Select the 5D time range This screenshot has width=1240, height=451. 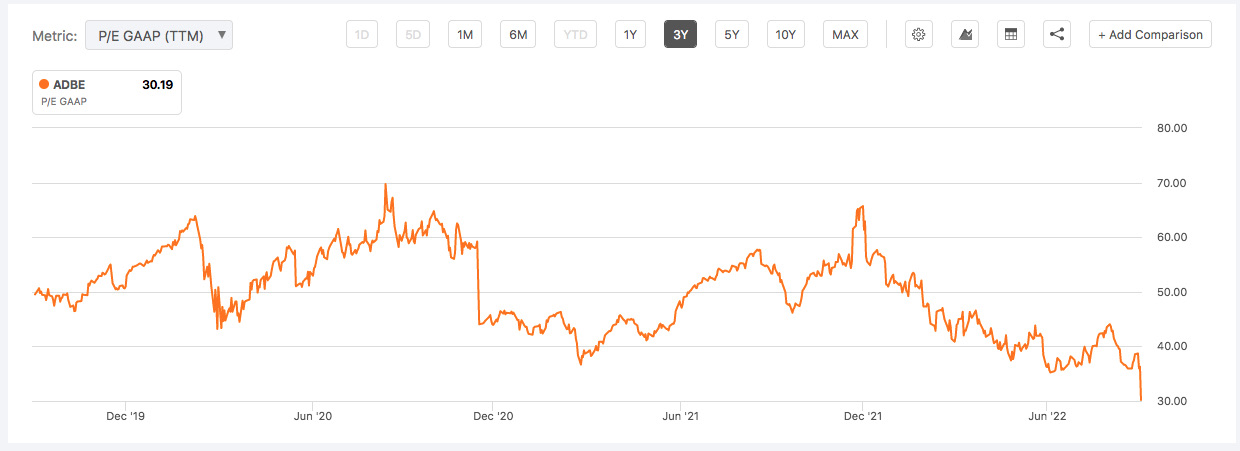click(x=412, y=35)
